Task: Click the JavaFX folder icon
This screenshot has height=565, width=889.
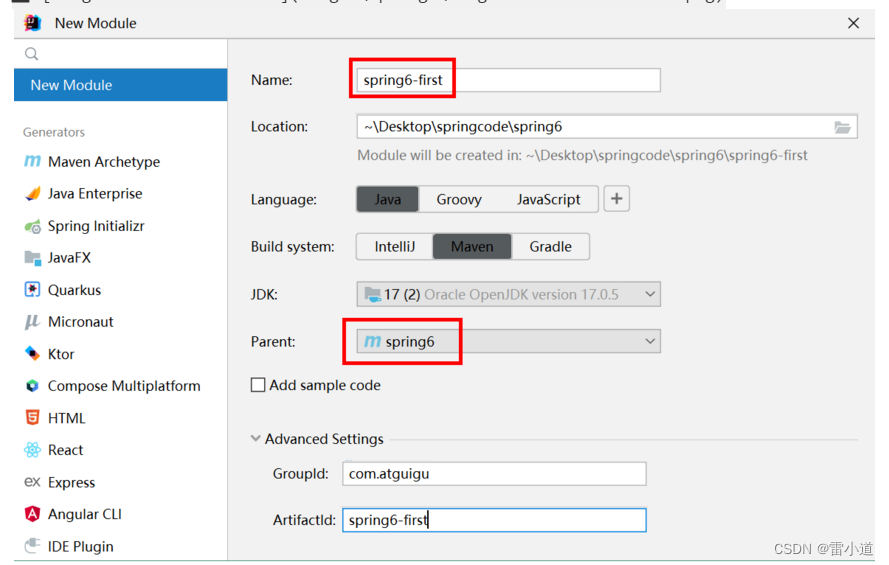Action: point(32,258)
